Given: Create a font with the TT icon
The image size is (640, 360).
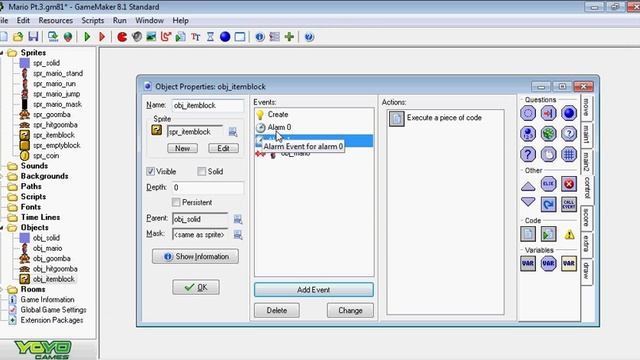Looking at the screenshot, I should tap(196, 37).
